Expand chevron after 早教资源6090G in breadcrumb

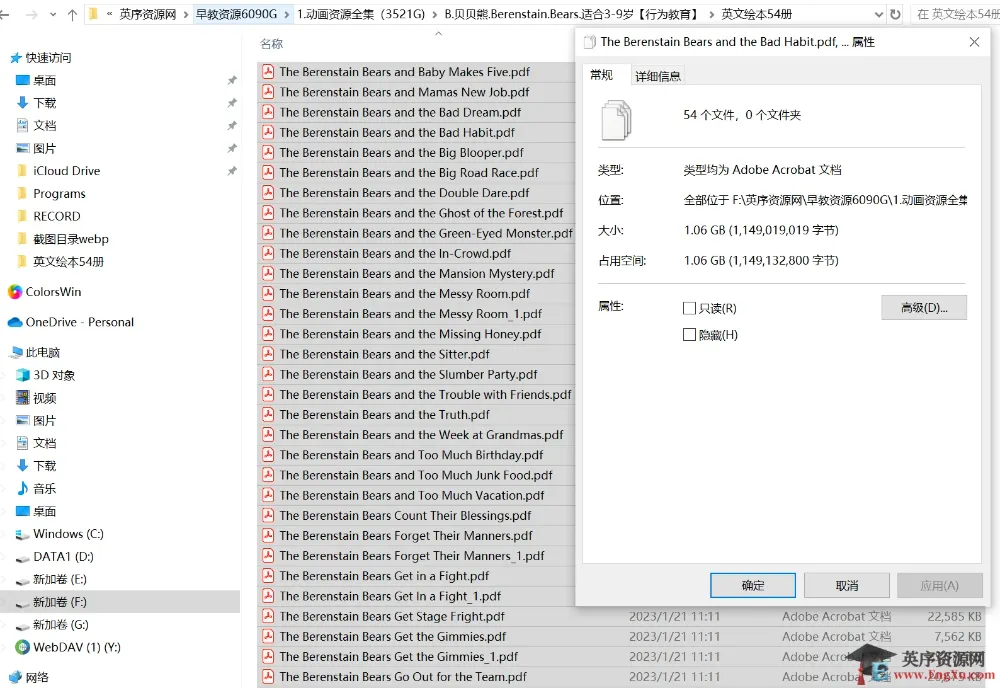pos(287,14)
